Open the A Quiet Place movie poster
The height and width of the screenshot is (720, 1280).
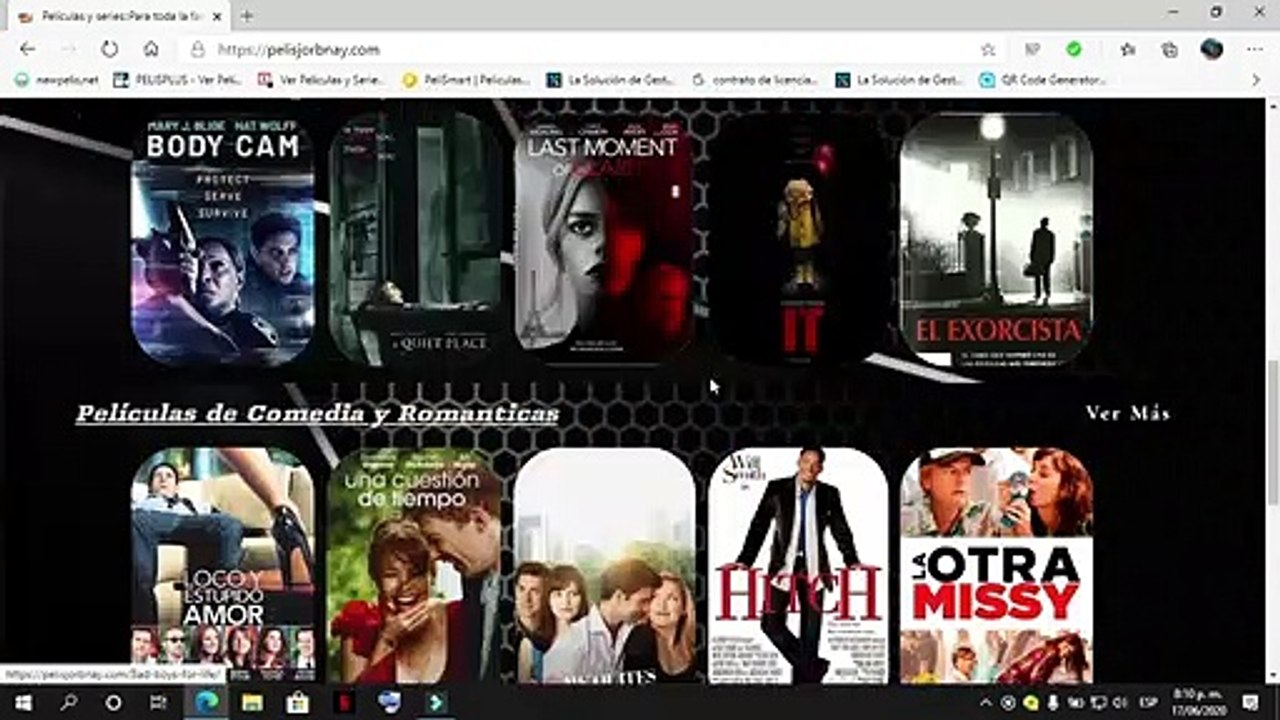(415, 237)
